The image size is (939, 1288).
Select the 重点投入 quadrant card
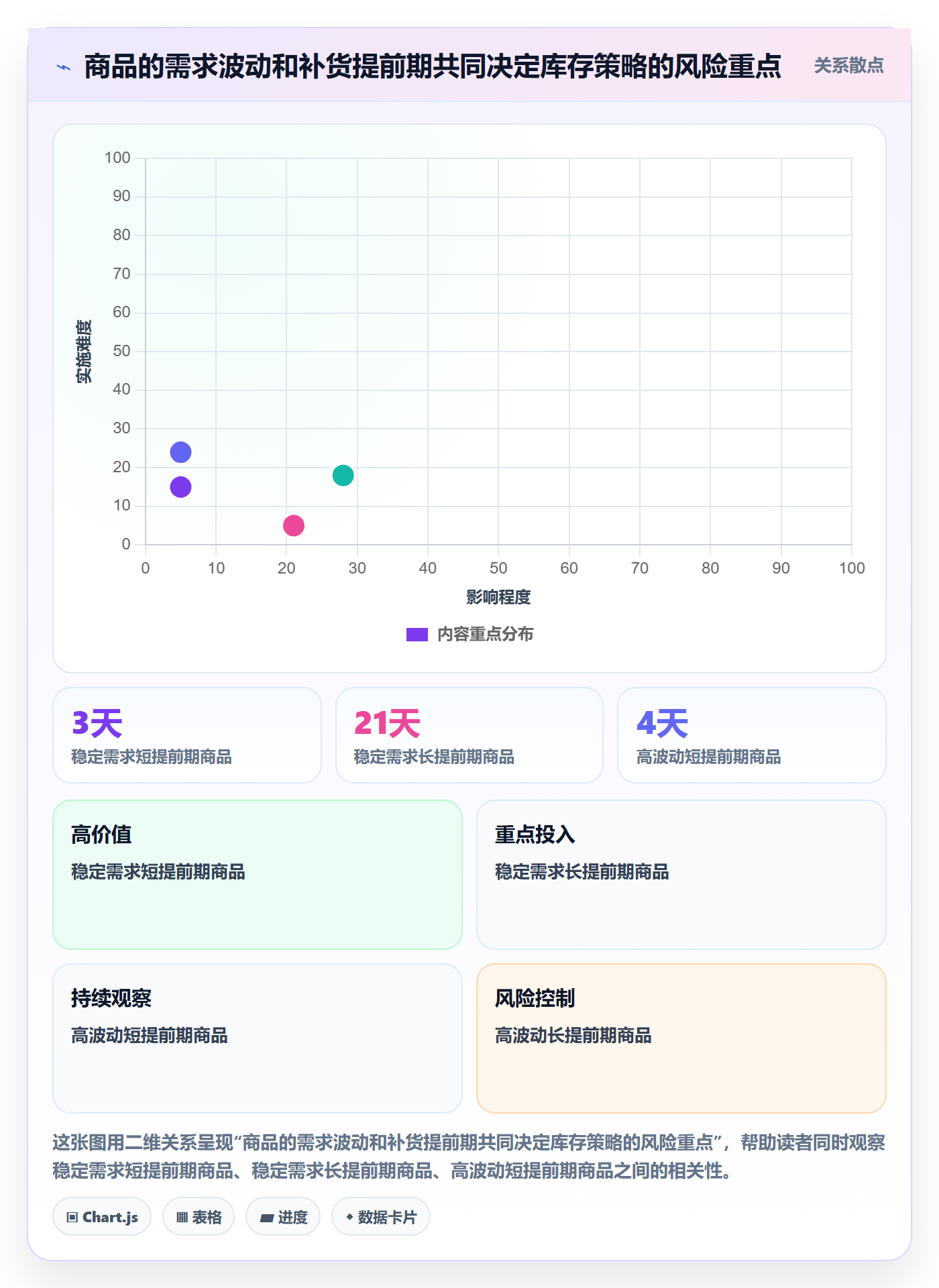(681, 875)
